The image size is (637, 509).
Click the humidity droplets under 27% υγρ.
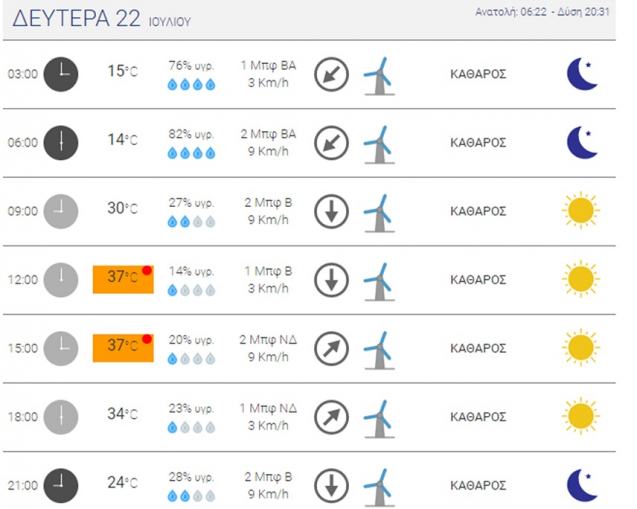[191, 222]
